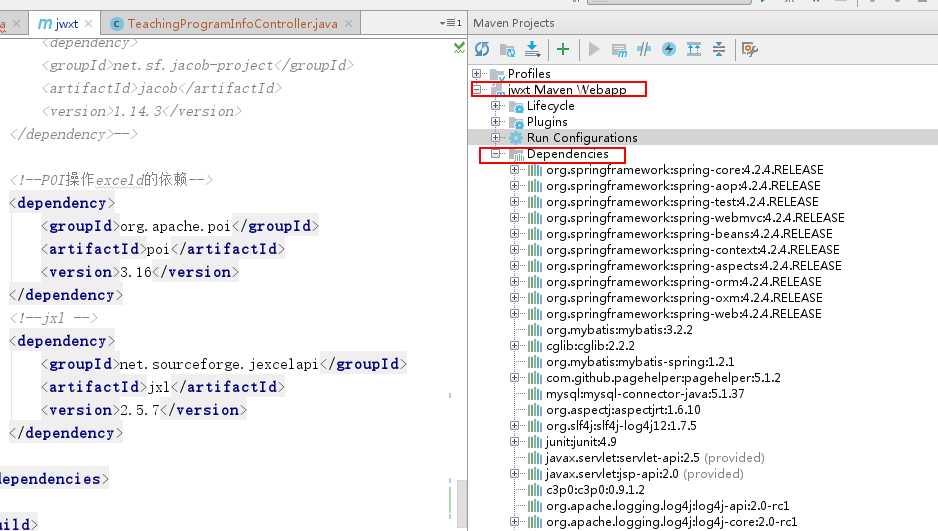Viewport: 938px width, 531px height.
Task: Click the Maven Projects panel title
Action: pos(514,23)
